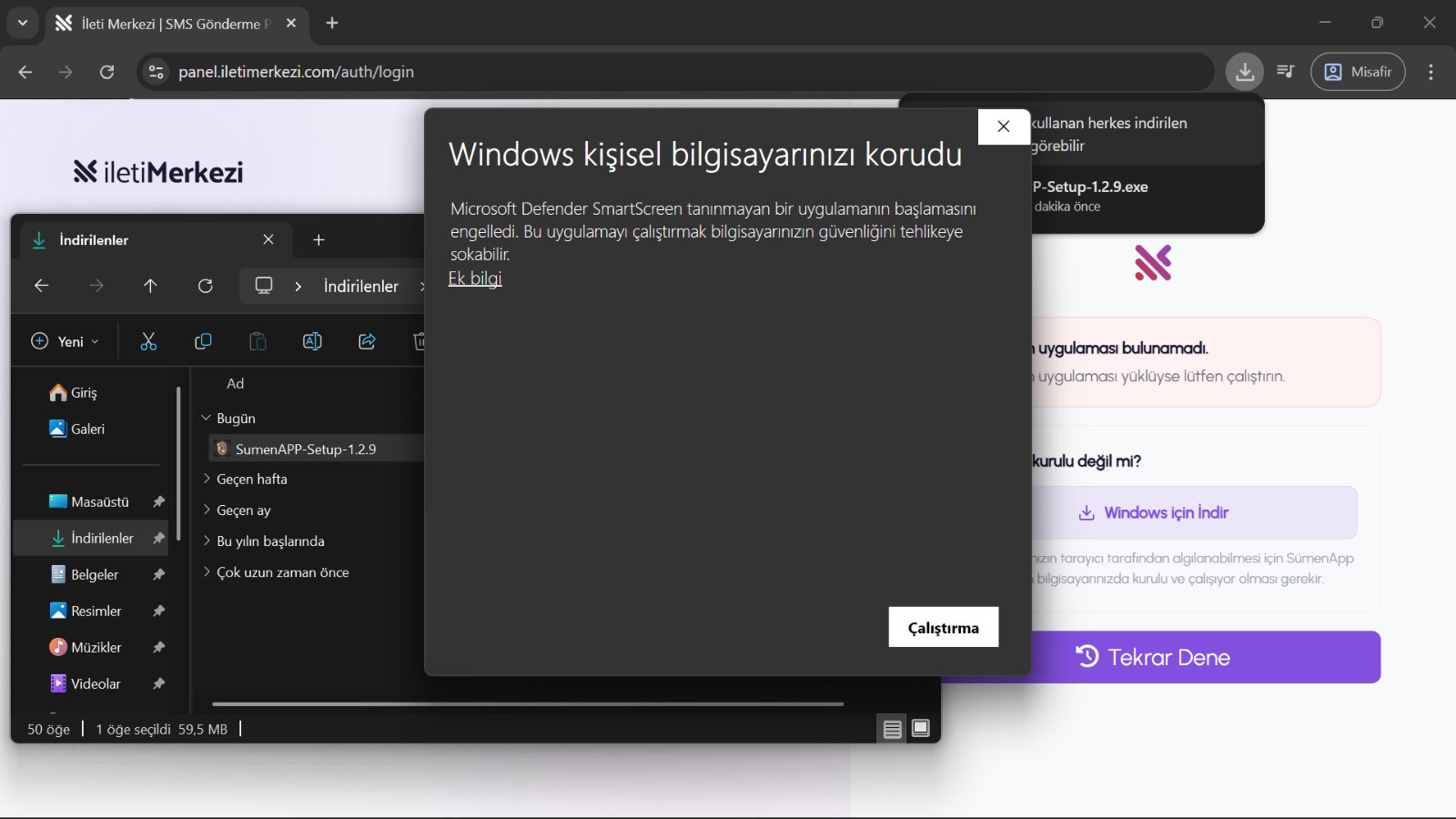
Task: Open the Yeni dropdown menu
Action: click(x=65, y=341)
